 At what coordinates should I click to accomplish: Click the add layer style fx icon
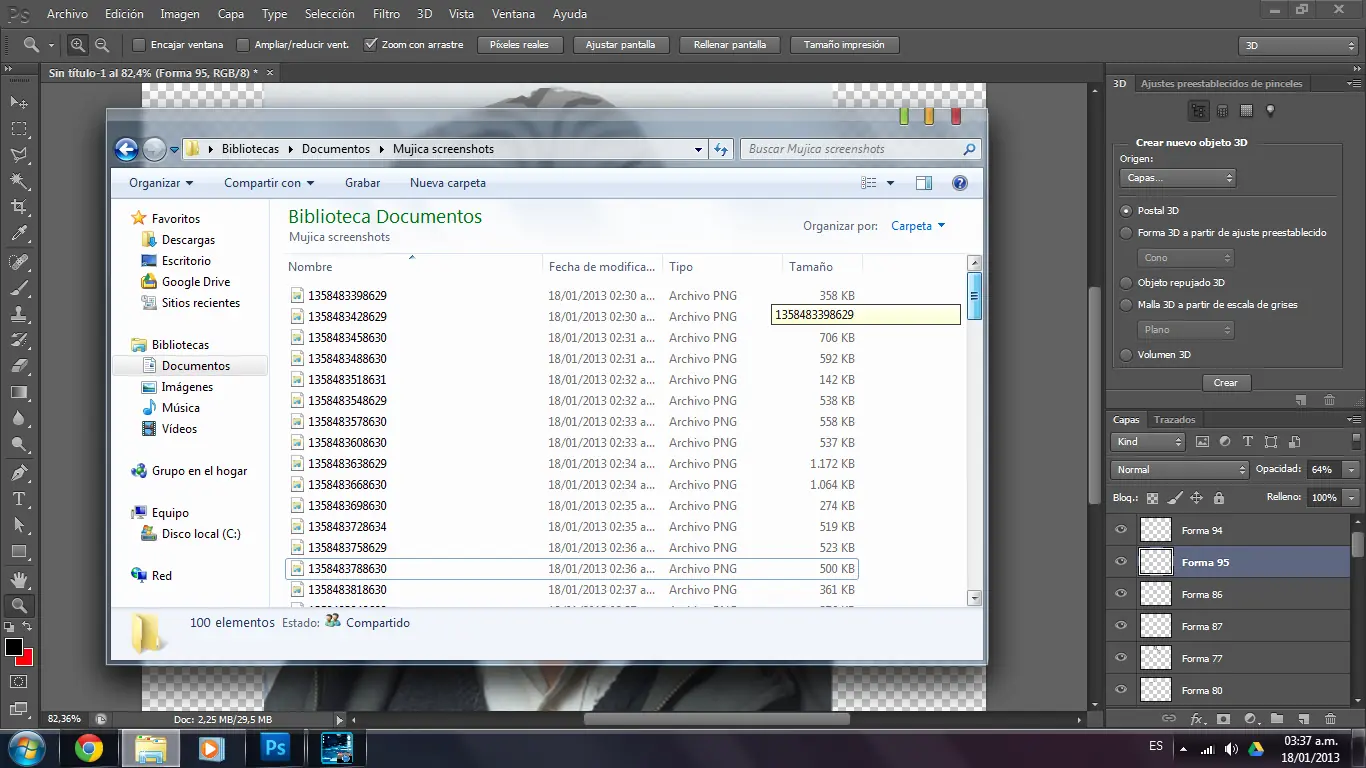click(1197, 719)
